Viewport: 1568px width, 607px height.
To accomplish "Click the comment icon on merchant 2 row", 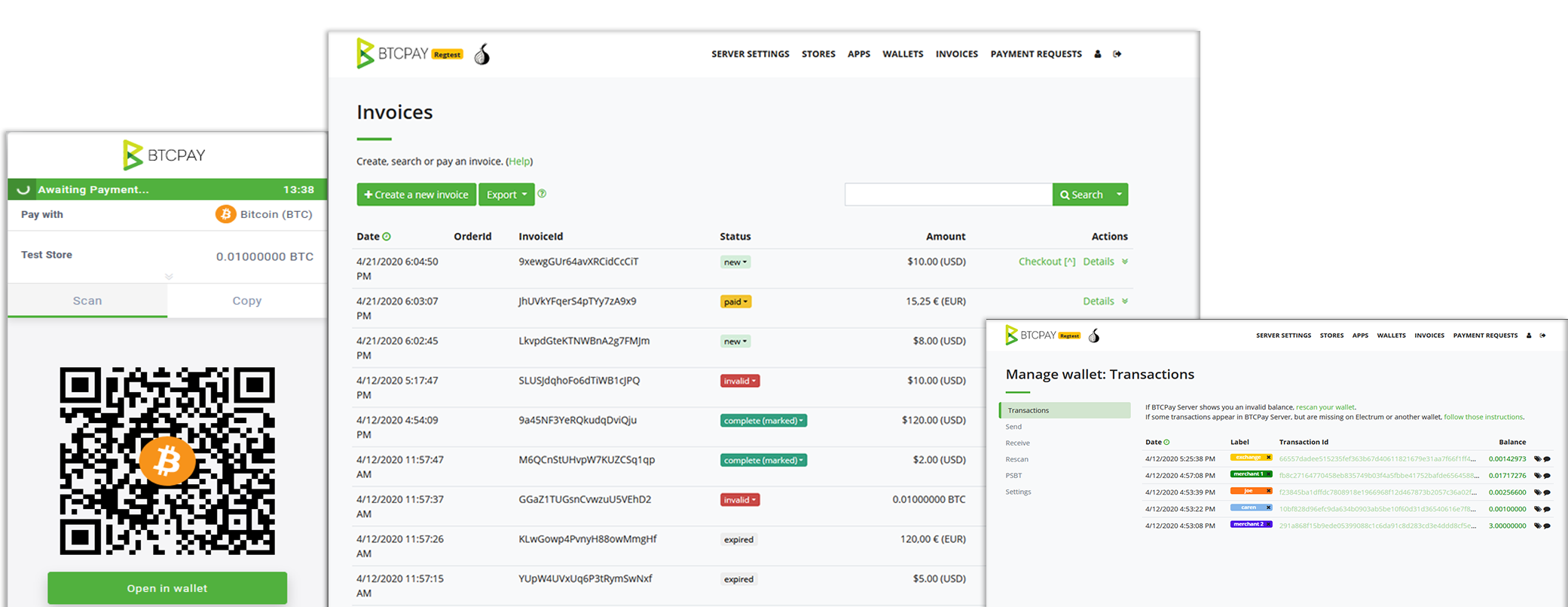I will (x=1546, y=526).
